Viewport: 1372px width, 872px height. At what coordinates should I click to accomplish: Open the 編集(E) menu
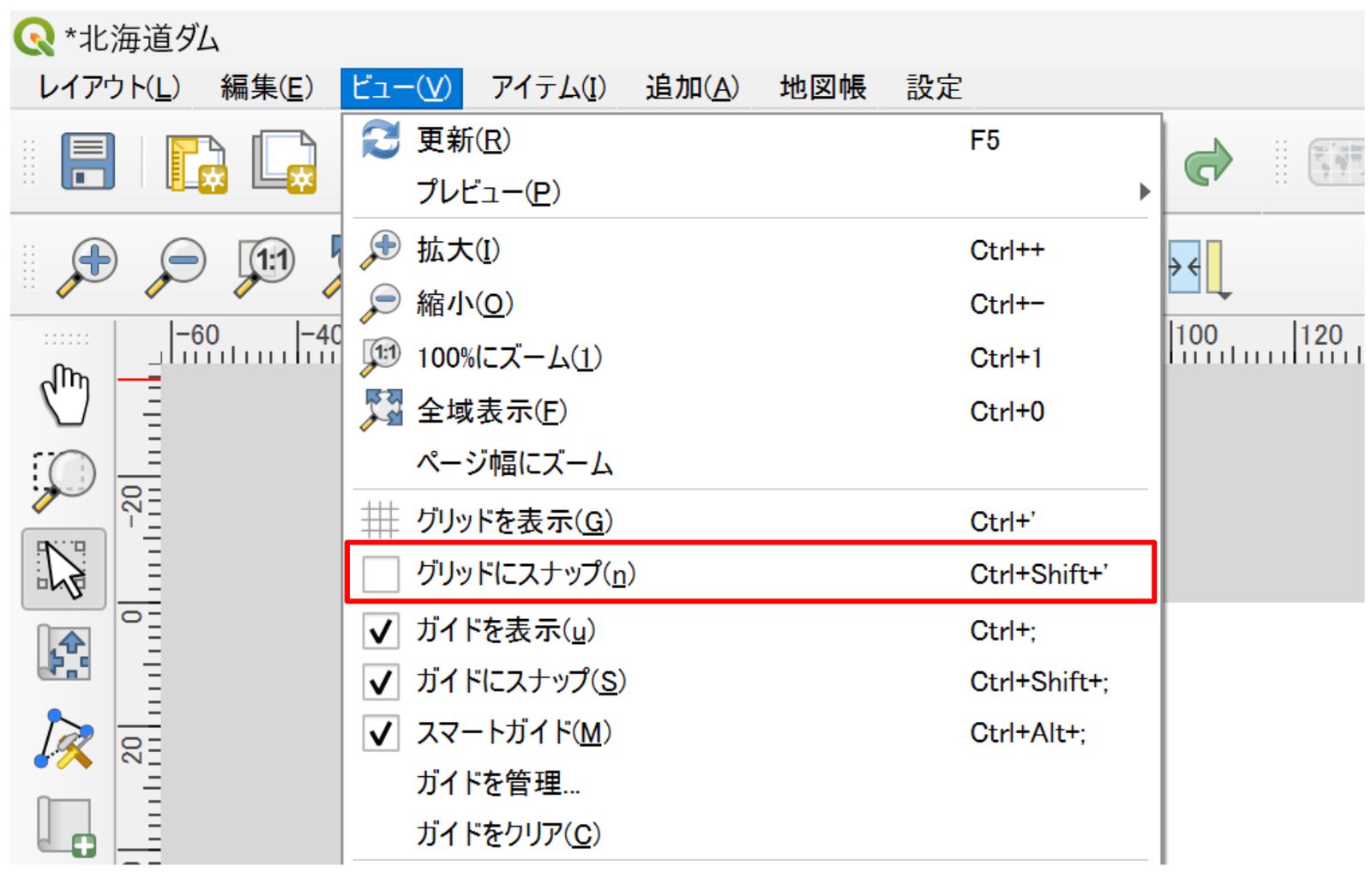click(267, 87)
